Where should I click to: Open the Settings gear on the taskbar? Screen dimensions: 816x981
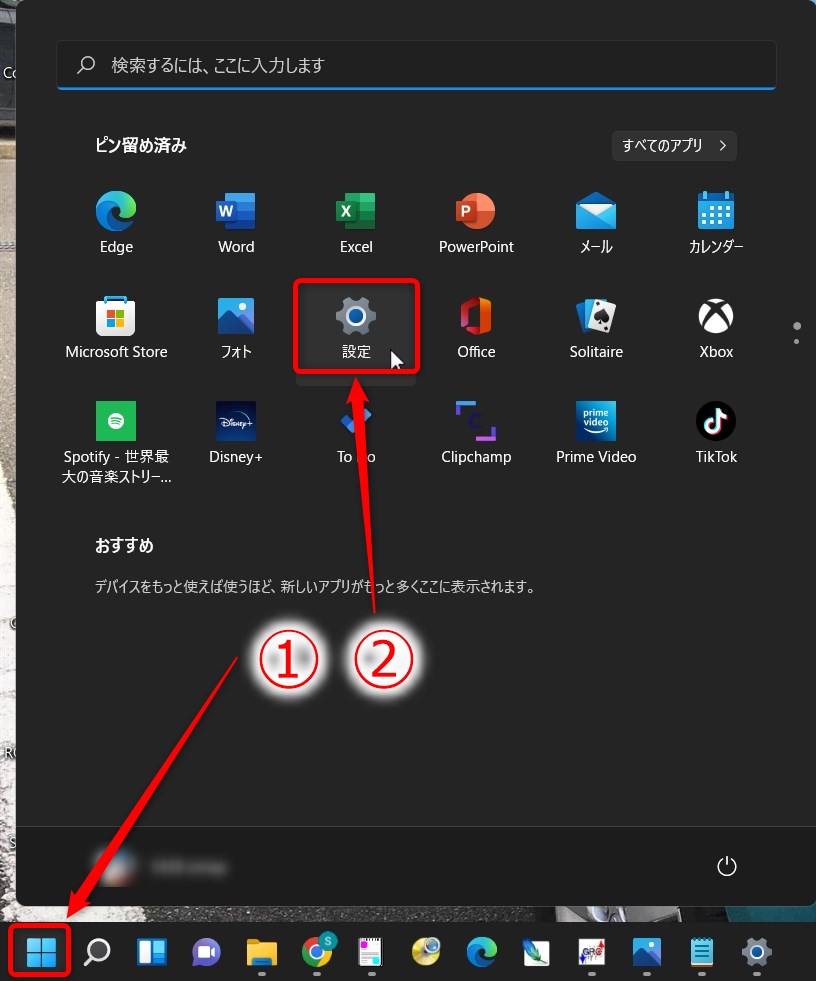click(757, 952)
